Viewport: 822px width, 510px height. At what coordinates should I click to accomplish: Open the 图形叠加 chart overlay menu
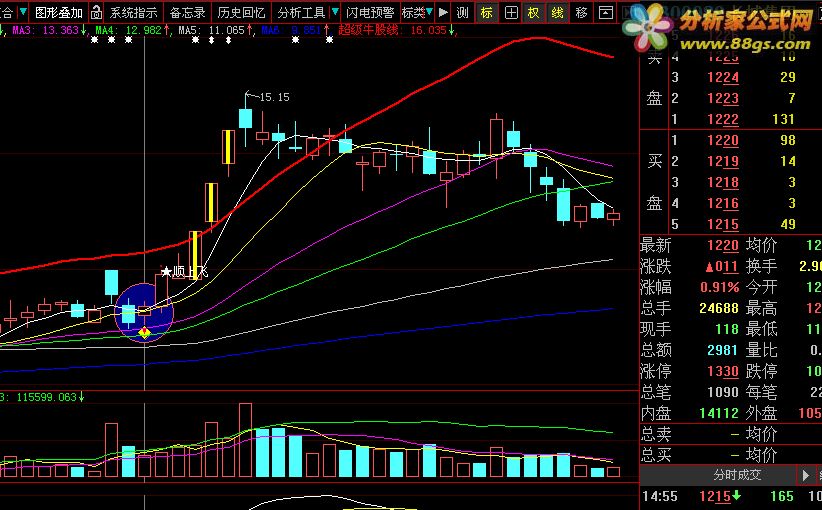59,12
